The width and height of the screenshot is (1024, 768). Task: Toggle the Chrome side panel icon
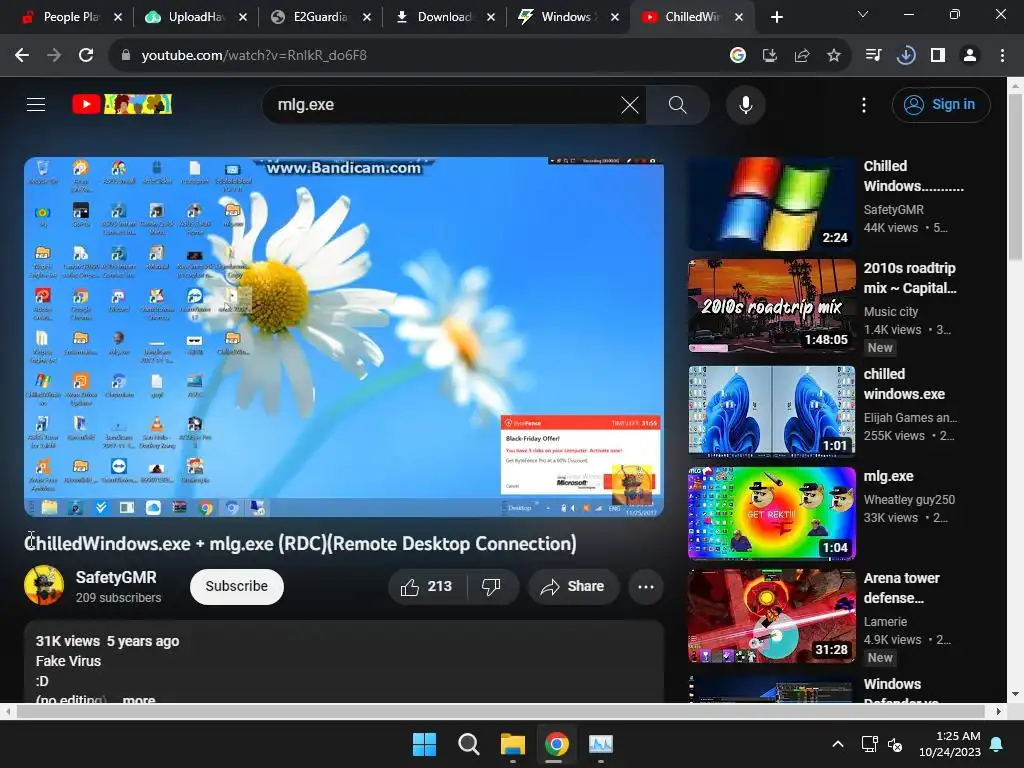[x=938, y=56]
